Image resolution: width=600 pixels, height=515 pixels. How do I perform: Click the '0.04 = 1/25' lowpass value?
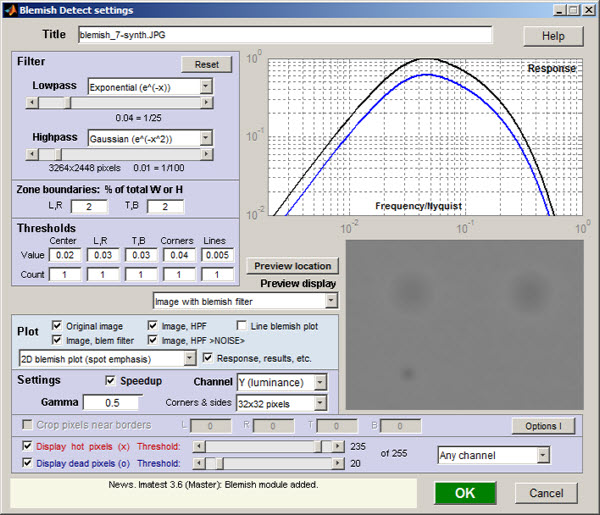[139, 118]
